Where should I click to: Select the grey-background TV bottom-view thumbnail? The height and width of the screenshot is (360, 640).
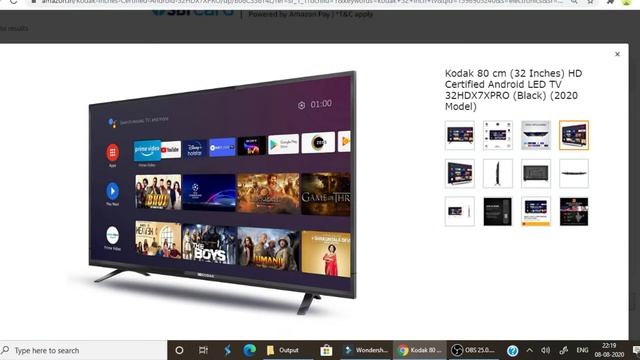(x=536, y=135)
